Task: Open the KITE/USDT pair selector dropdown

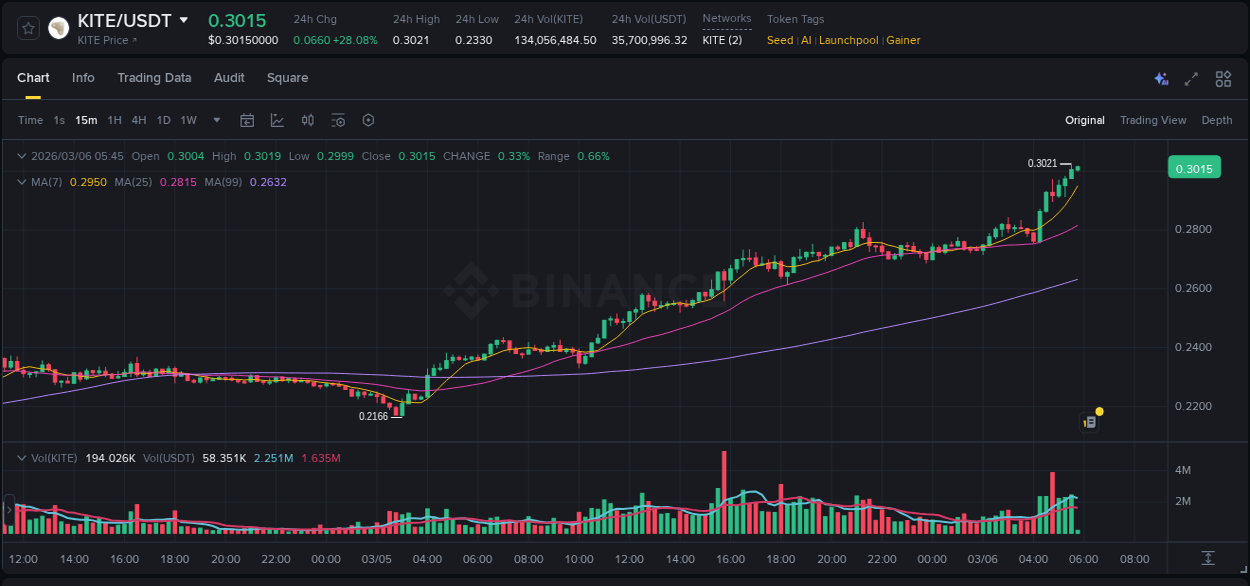Action: [x=183, y=19]
